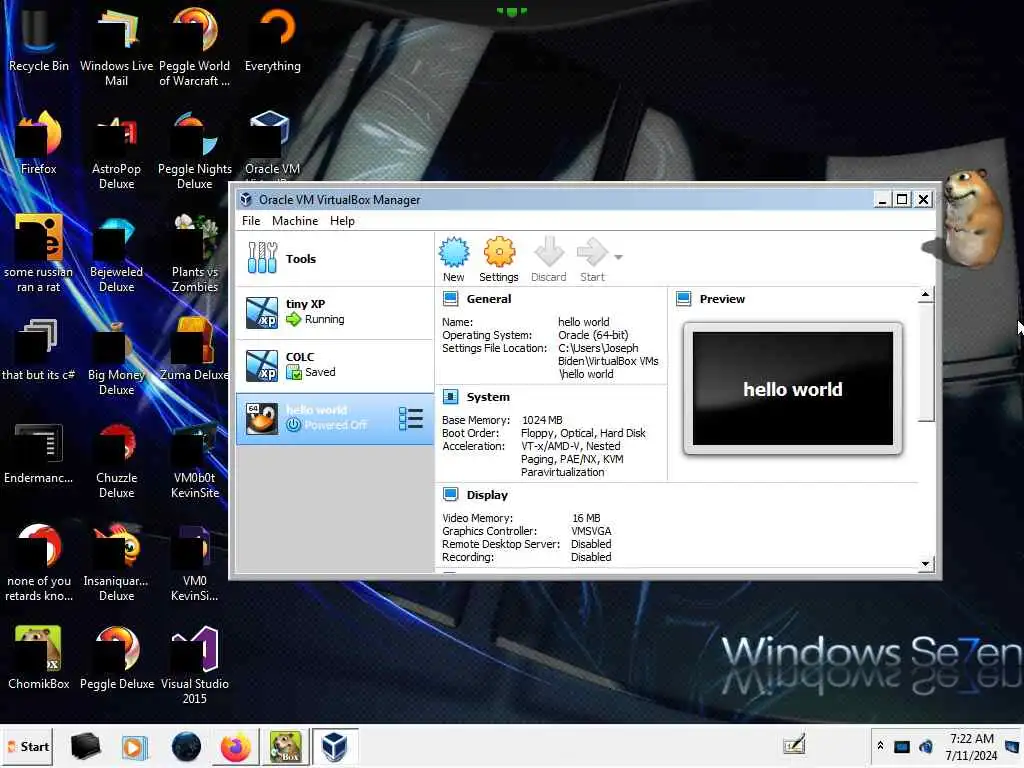1024x768 pixels.
Task: Click the Everything desktop icon
Action: click(273, 39)
